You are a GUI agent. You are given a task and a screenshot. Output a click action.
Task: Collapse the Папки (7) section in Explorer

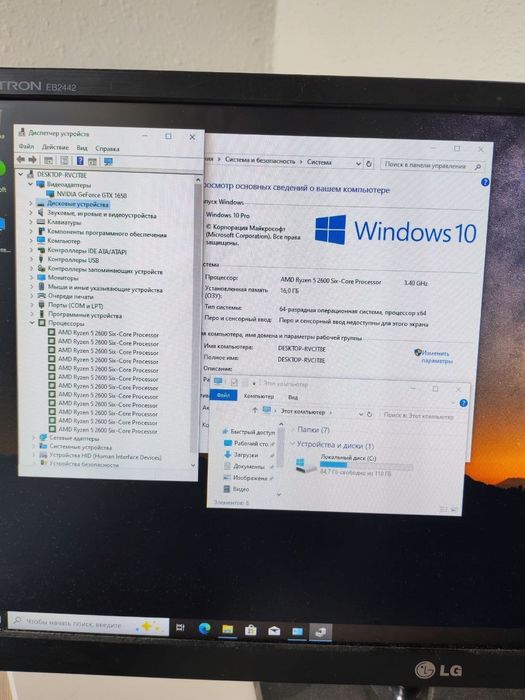click(293, 429)
